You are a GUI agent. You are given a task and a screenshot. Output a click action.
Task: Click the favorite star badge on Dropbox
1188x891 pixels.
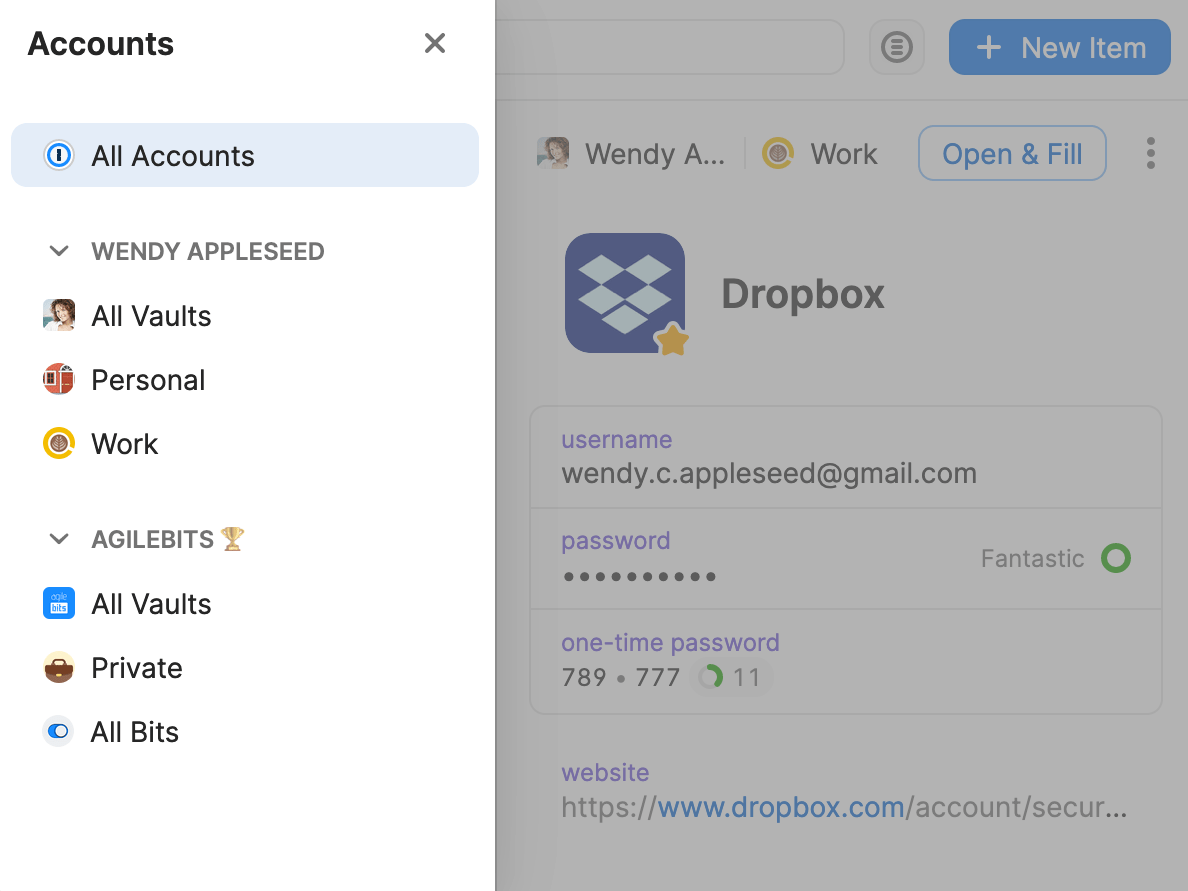(672, 340)
